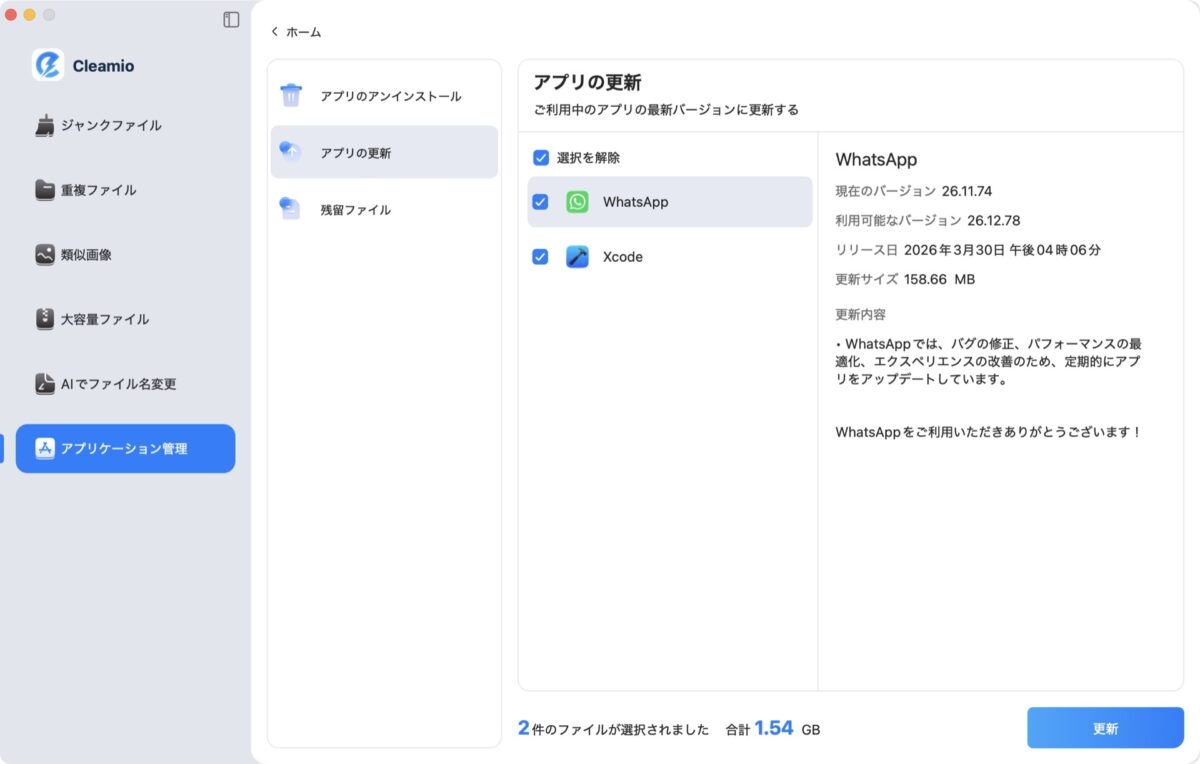Screen dimensions: 1200x764
Task: Click the WhatsApp app icon in the list
Action: coord(578,201)
